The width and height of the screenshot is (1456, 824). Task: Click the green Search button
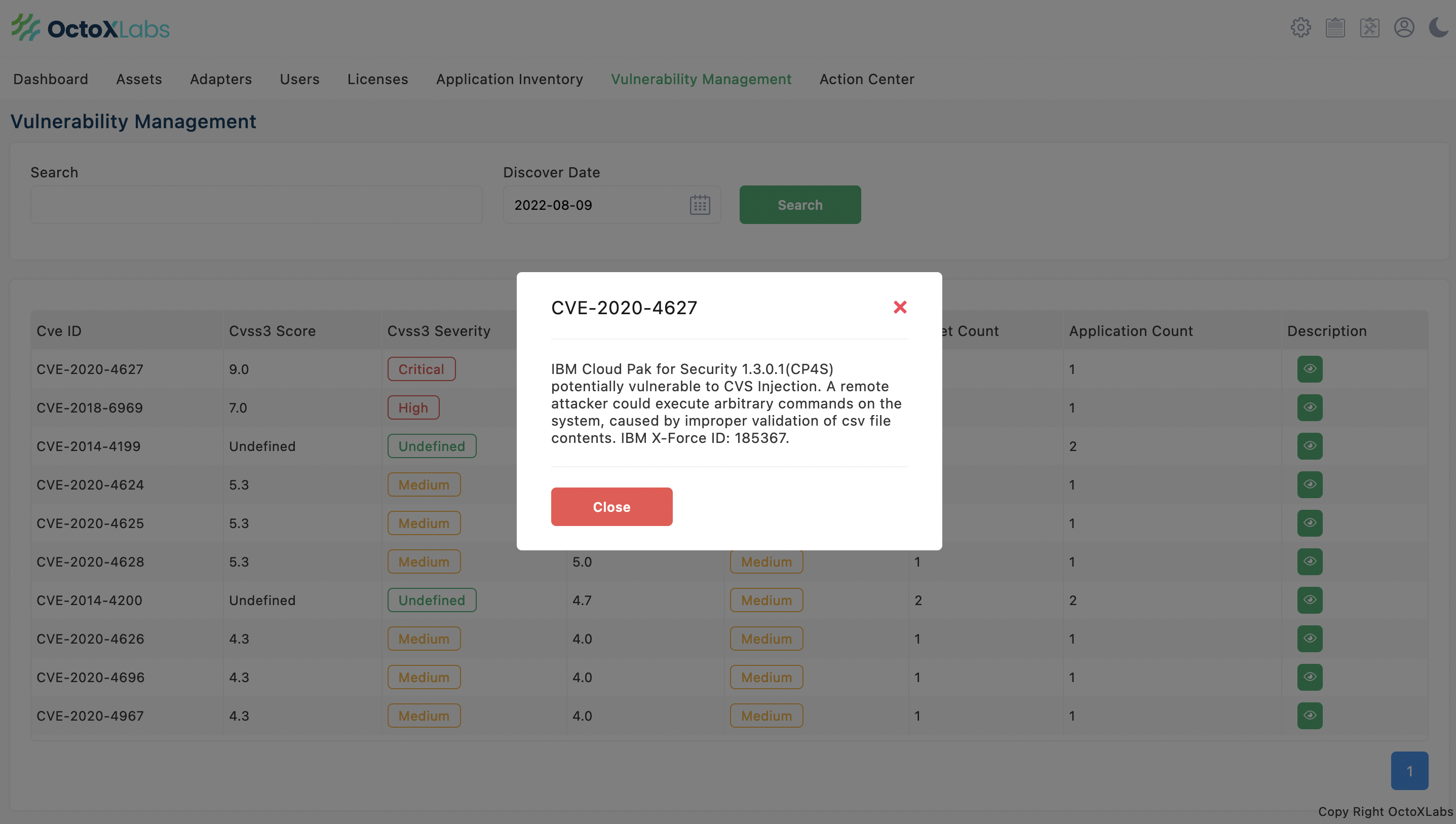(800, 205)
